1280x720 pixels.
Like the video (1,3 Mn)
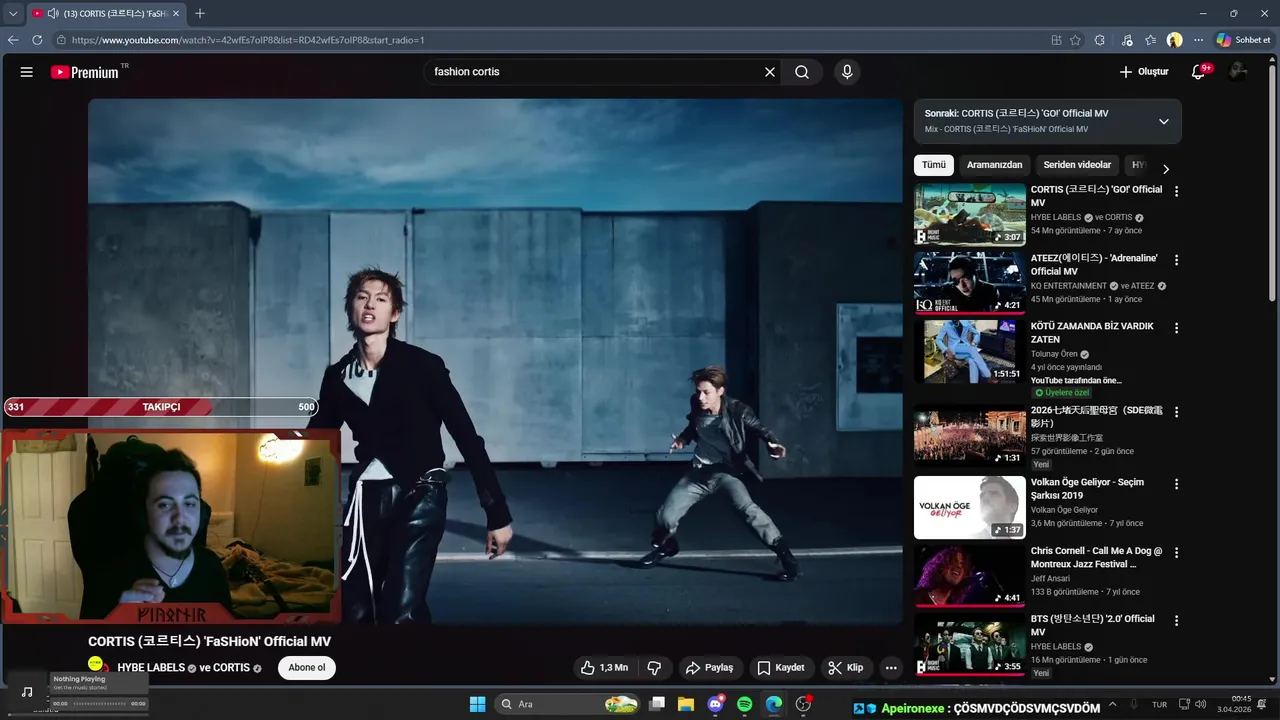604,668
